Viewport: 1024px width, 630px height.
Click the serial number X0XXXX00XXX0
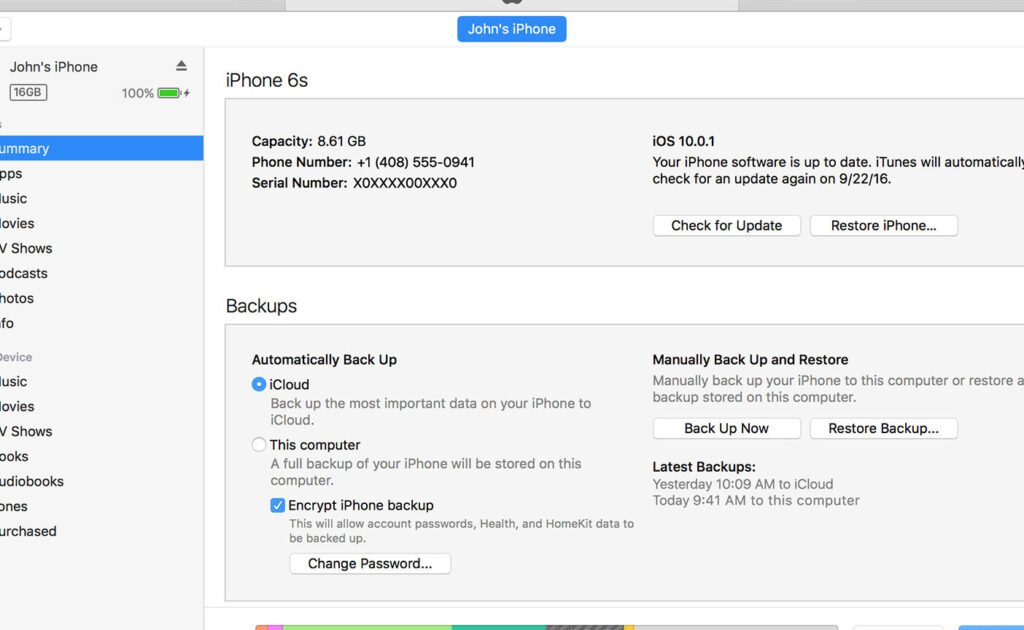(x=405, y=183)
